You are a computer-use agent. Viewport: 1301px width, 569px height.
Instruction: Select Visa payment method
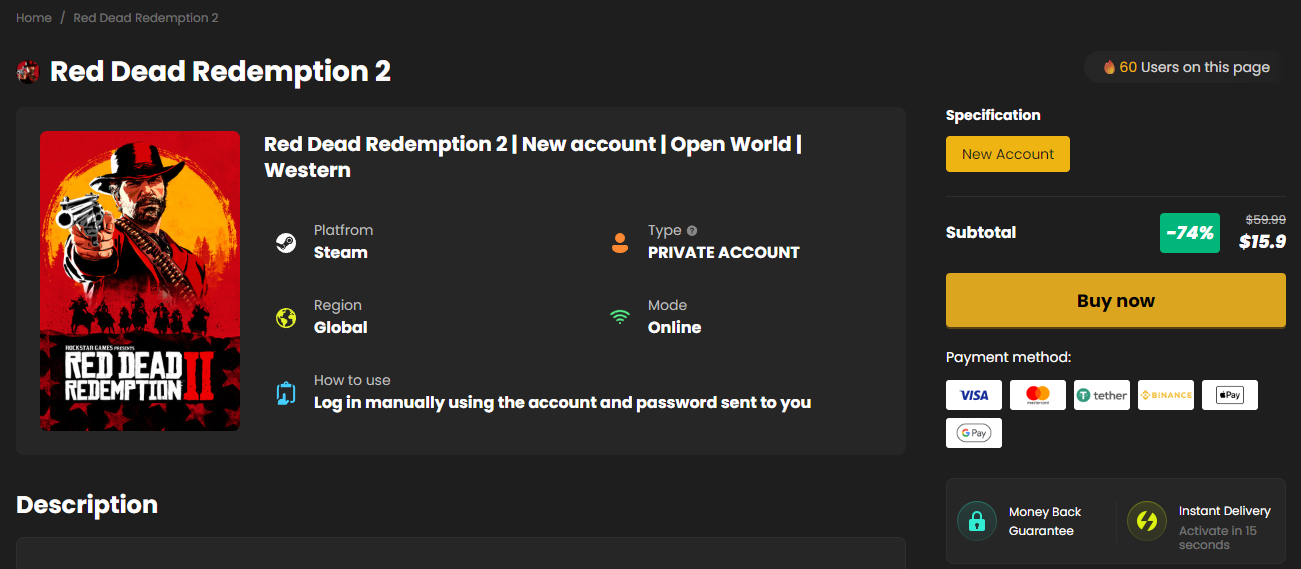(974, 395)
